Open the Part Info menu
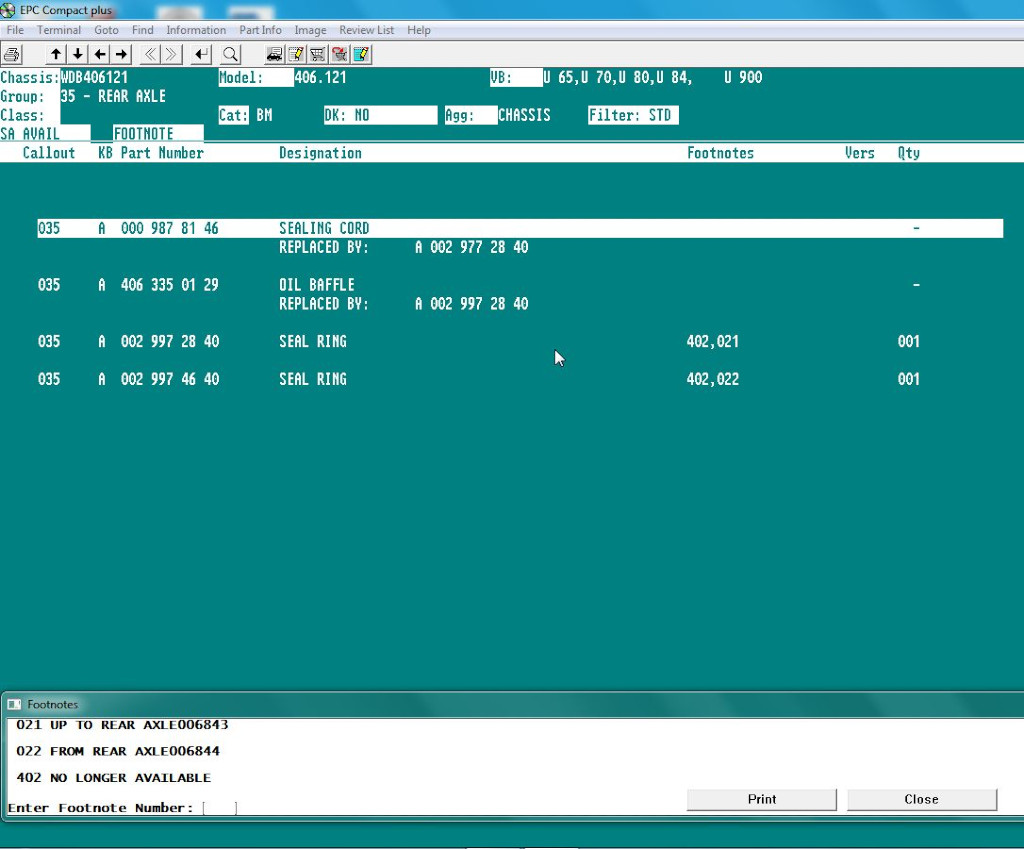 [260, 30]
